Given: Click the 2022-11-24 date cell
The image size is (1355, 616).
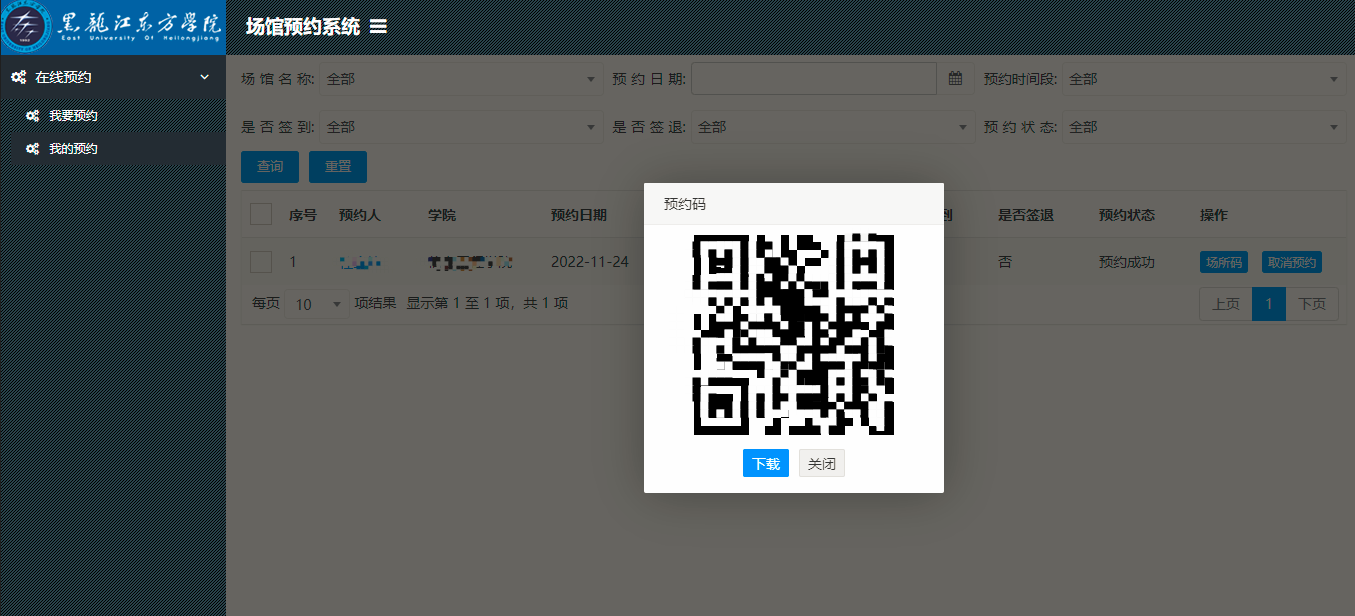Looking at the screenshot, I should tap(590, 262).
